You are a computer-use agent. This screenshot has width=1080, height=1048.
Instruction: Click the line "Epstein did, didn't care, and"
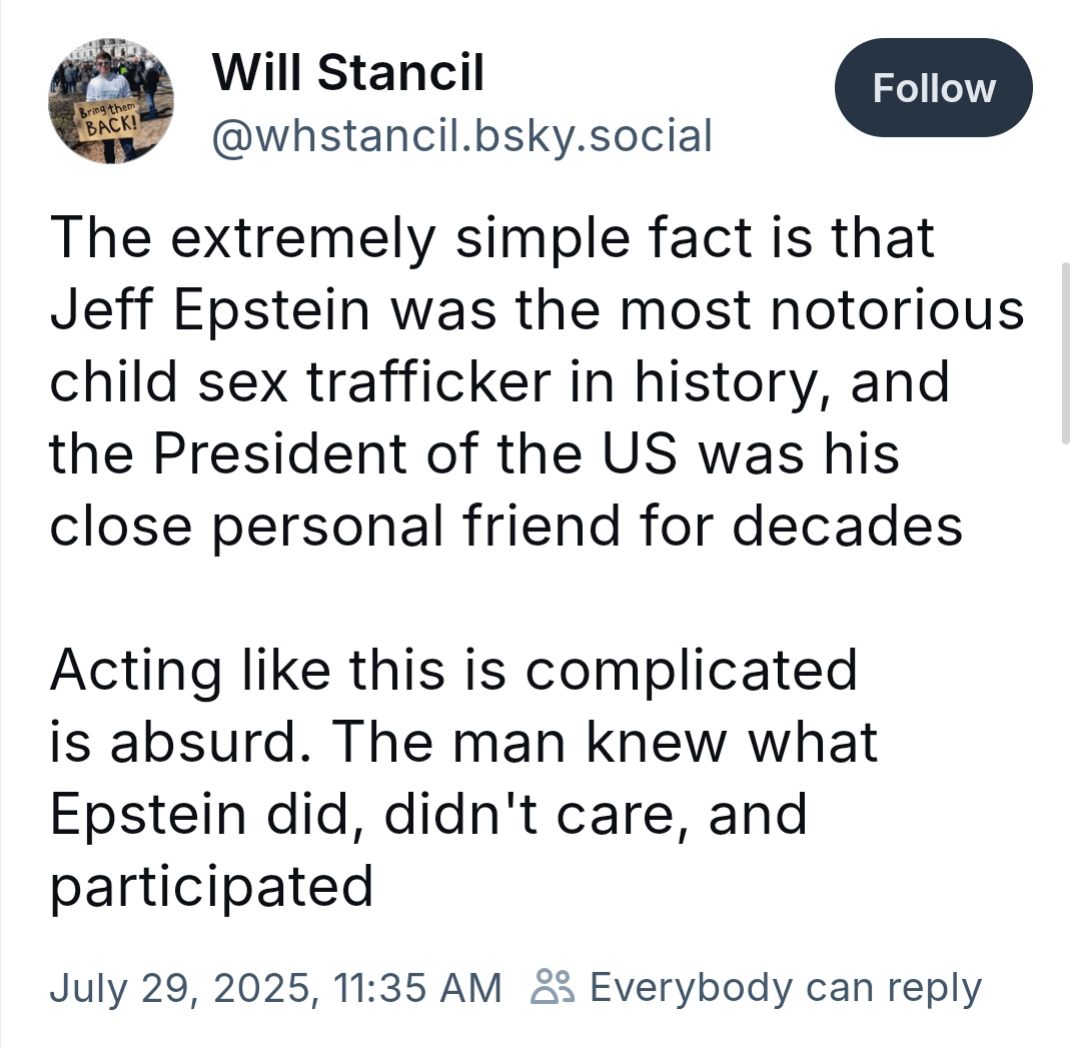tap(428, 814)
